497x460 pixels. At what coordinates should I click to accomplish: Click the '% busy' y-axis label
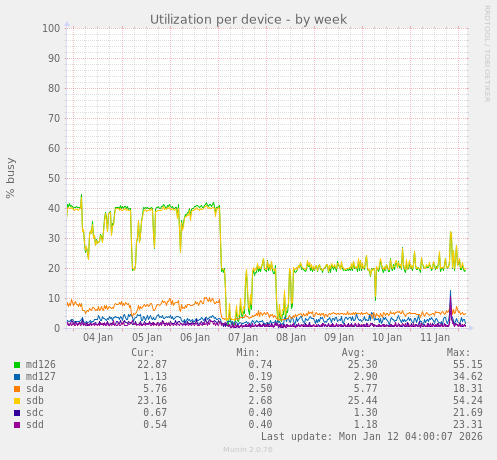click(10, 178)
